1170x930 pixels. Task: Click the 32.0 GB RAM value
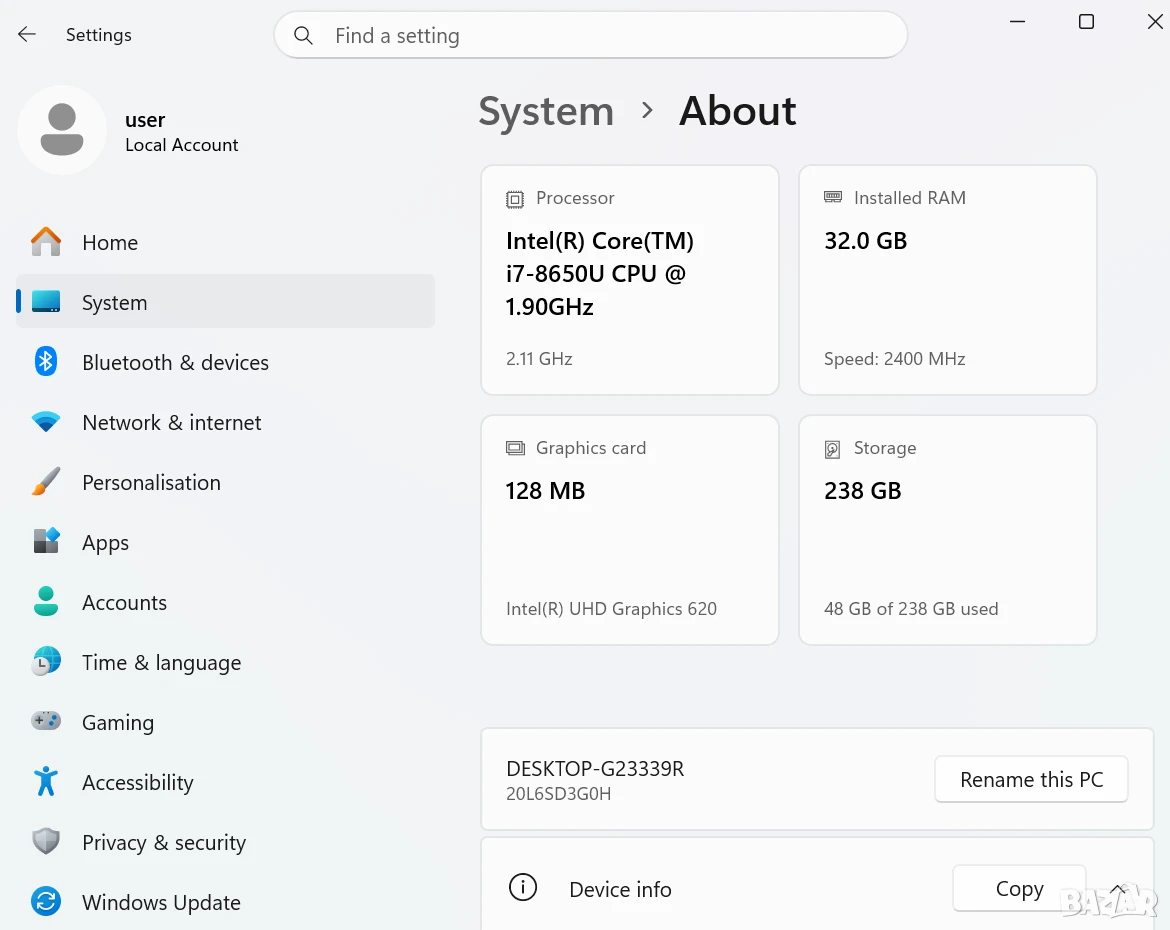866,241
